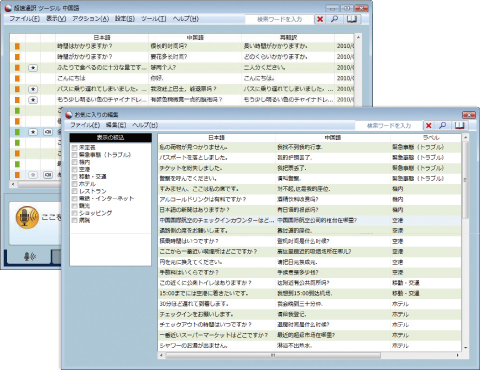
Task: Select row 日本語の新聞はありますか？
Action: [x=310, y=210]
